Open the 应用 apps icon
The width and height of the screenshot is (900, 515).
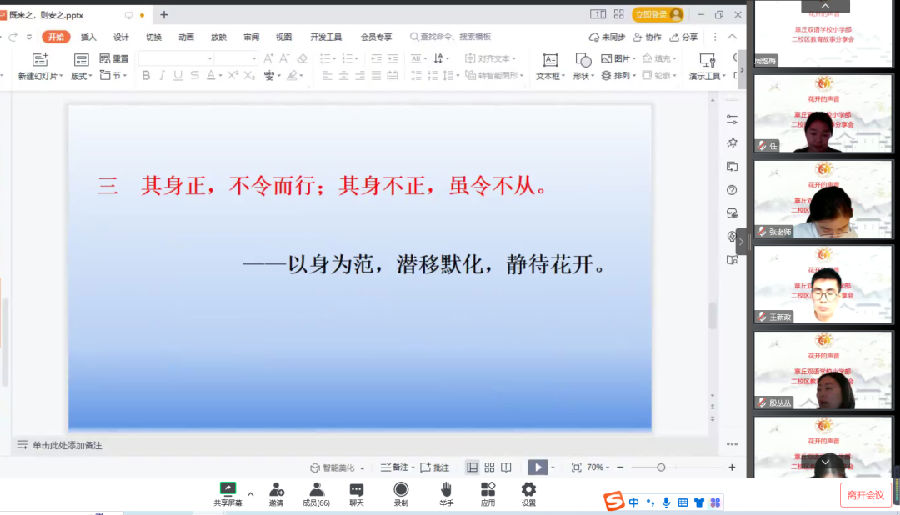488,490
